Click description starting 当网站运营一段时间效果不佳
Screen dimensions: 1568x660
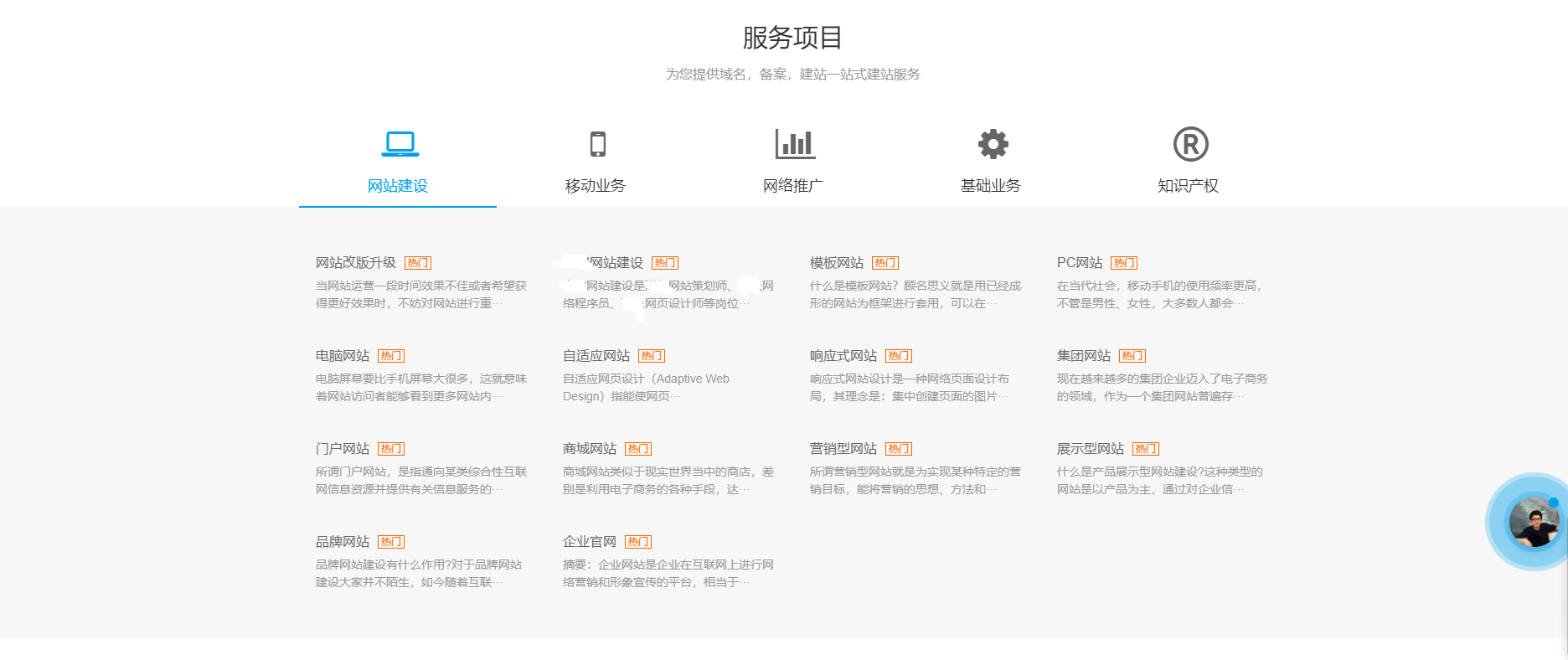(421, 295)
